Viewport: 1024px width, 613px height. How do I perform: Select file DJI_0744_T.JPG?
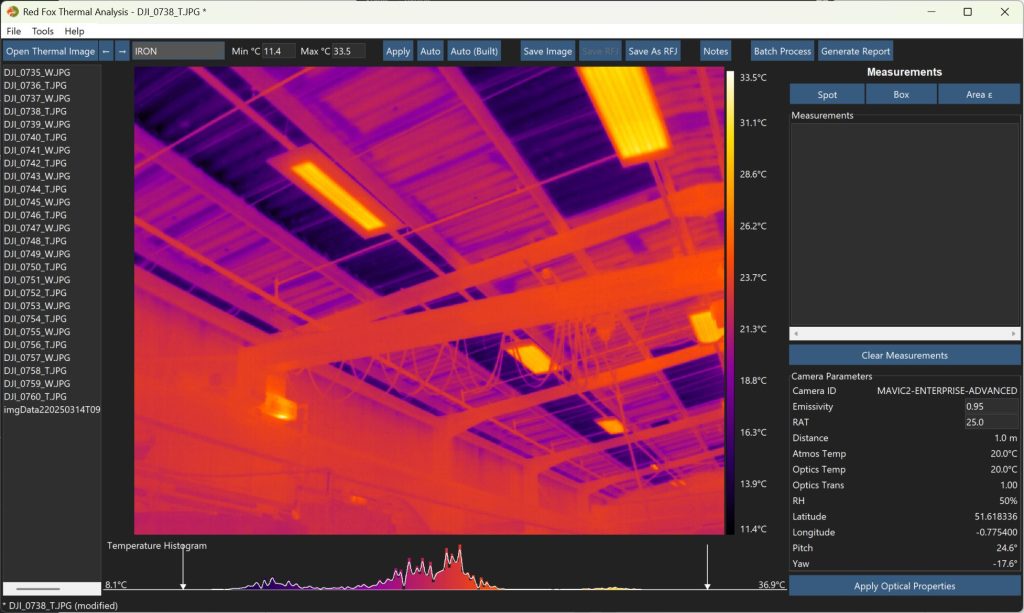pyautogui.click(x=35, y=189)
